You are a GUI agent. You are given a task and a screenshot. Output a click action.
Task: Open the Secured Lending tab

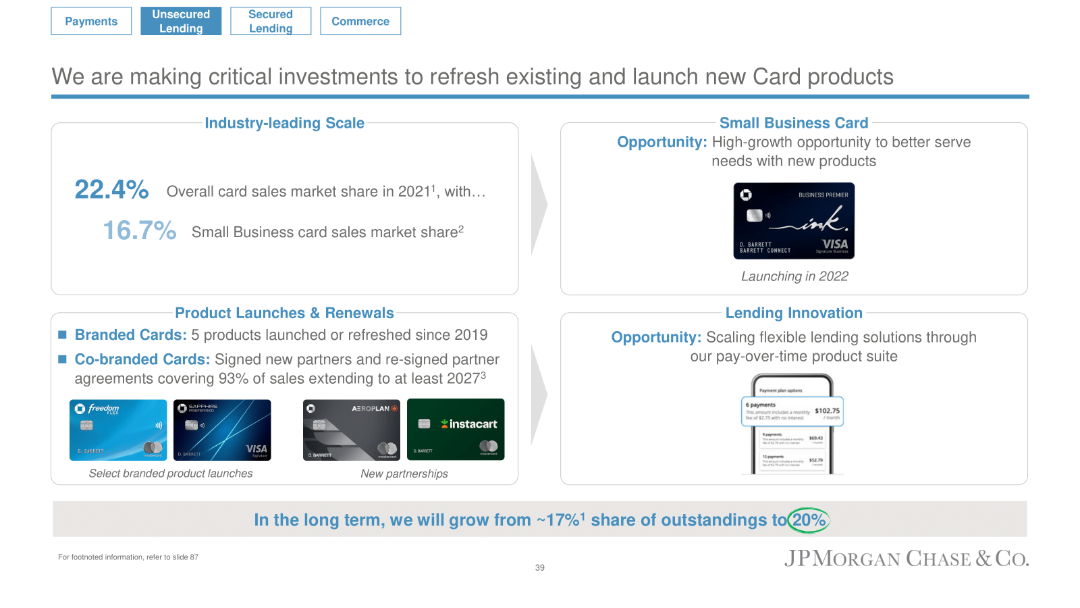tap(270, 20)
